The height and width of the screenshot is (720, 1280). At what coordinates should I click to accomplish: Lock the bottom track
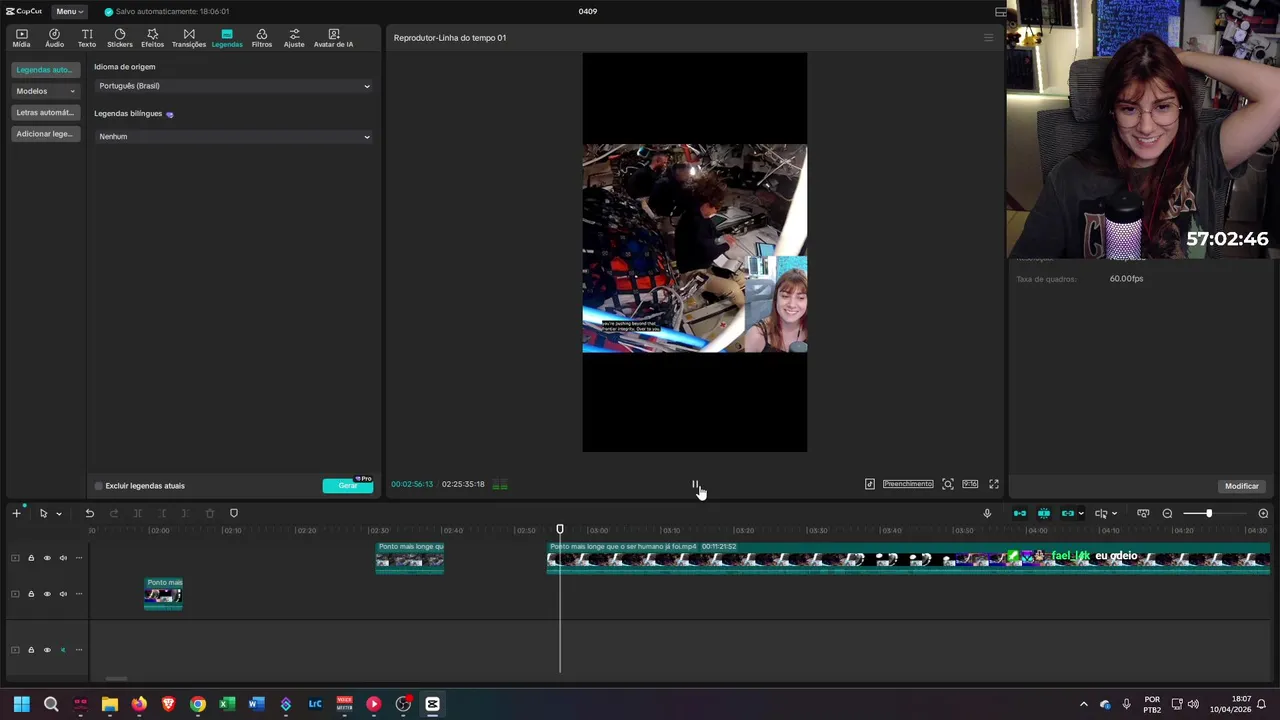coord(31,650)
